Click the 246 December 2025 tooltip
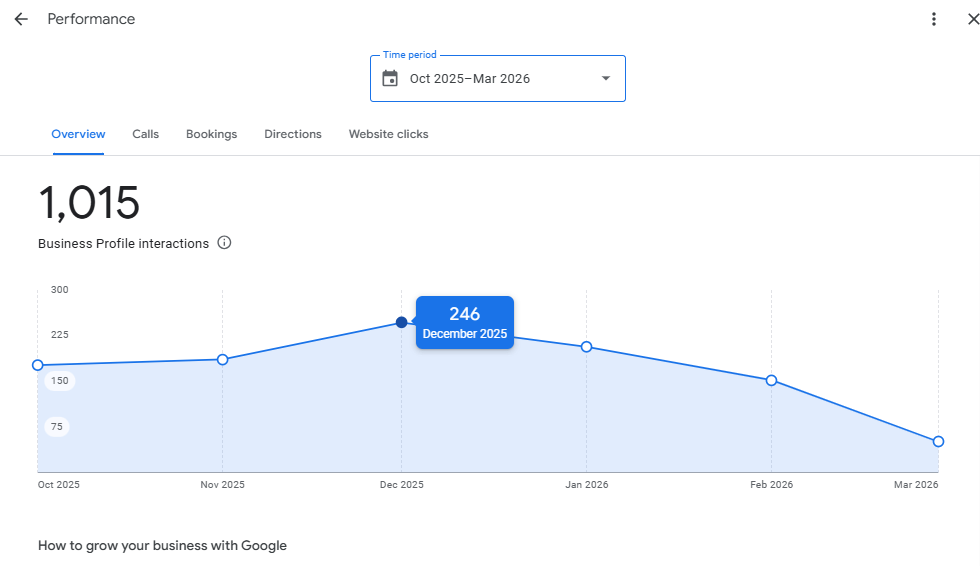This screenshot has height=566, width=980. 465,323
